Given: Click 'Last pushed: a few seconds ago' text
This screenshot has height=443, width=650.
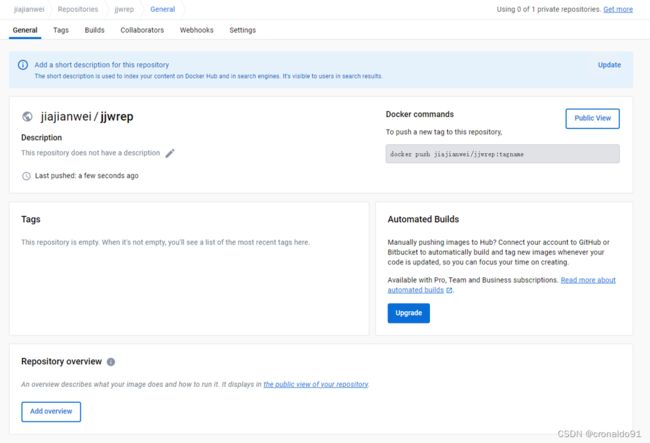Looking at the screenshot, I should 87,176.
